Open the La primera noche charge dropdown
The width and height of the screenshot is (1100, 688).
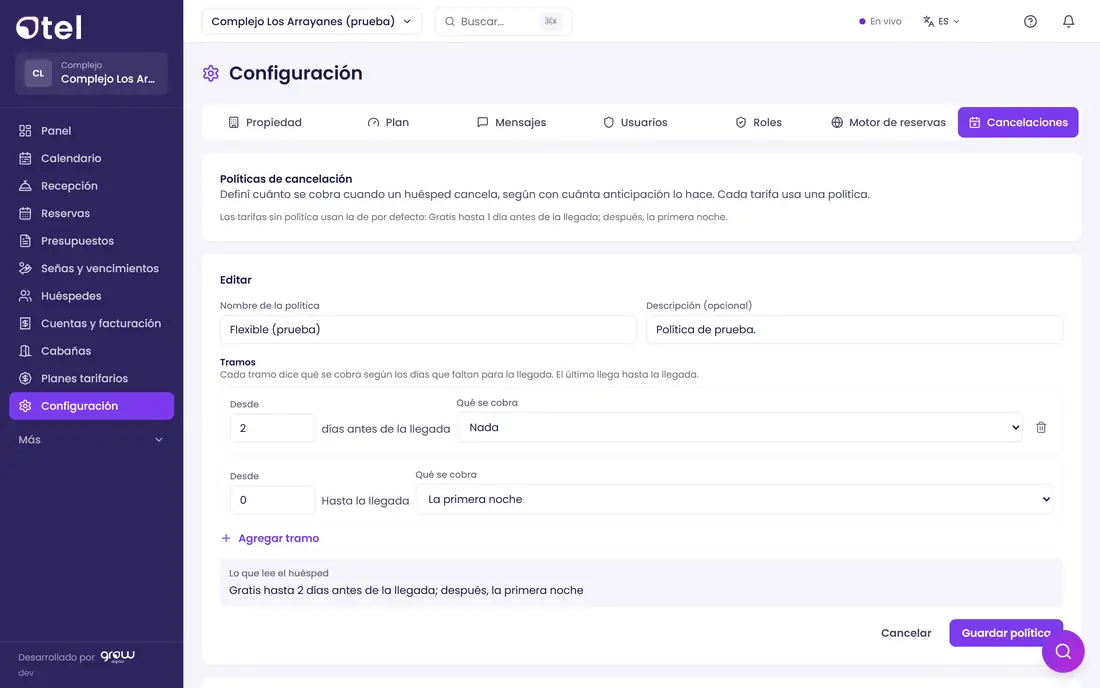point(735,499)
